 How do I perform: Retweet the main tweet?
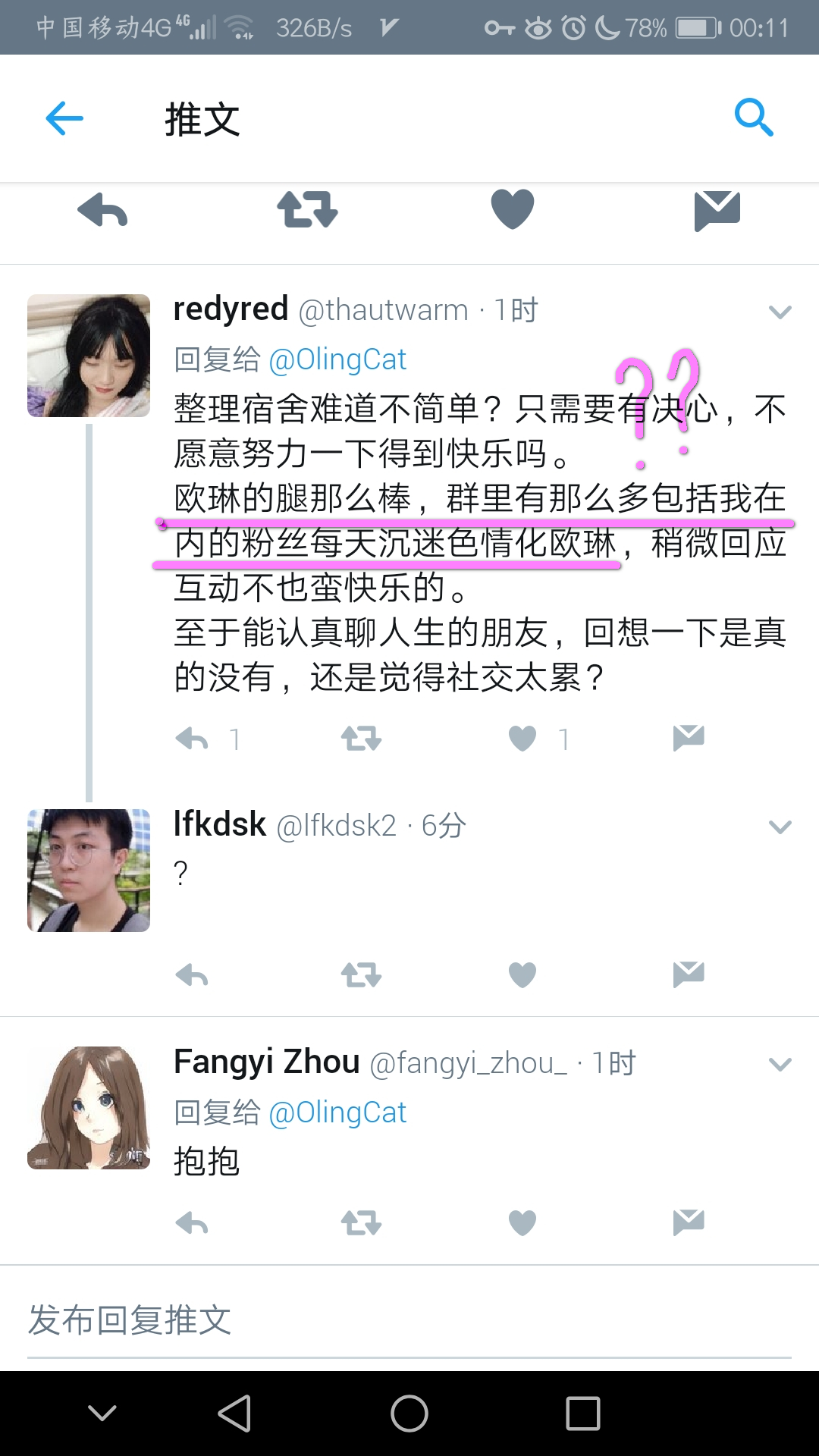307,209
